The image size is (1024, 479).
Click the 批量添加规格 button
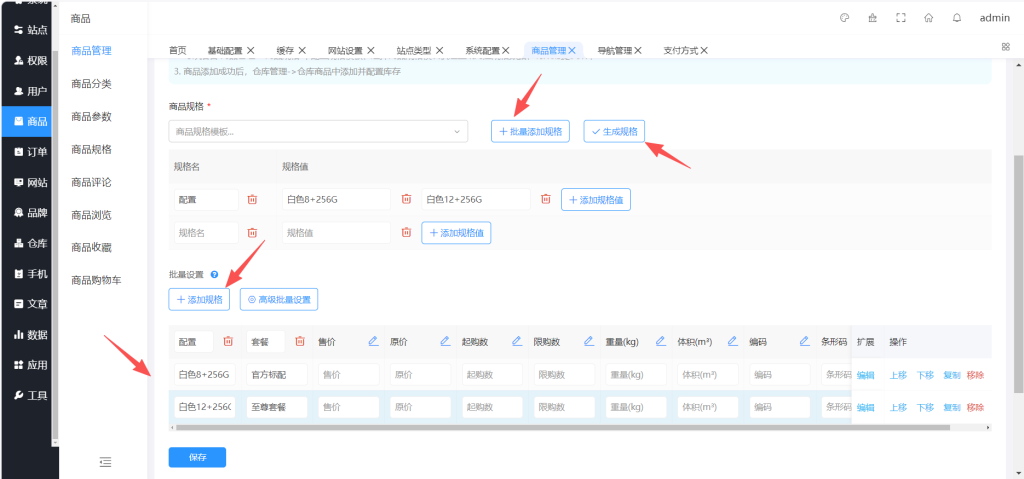tap(530, 131)
